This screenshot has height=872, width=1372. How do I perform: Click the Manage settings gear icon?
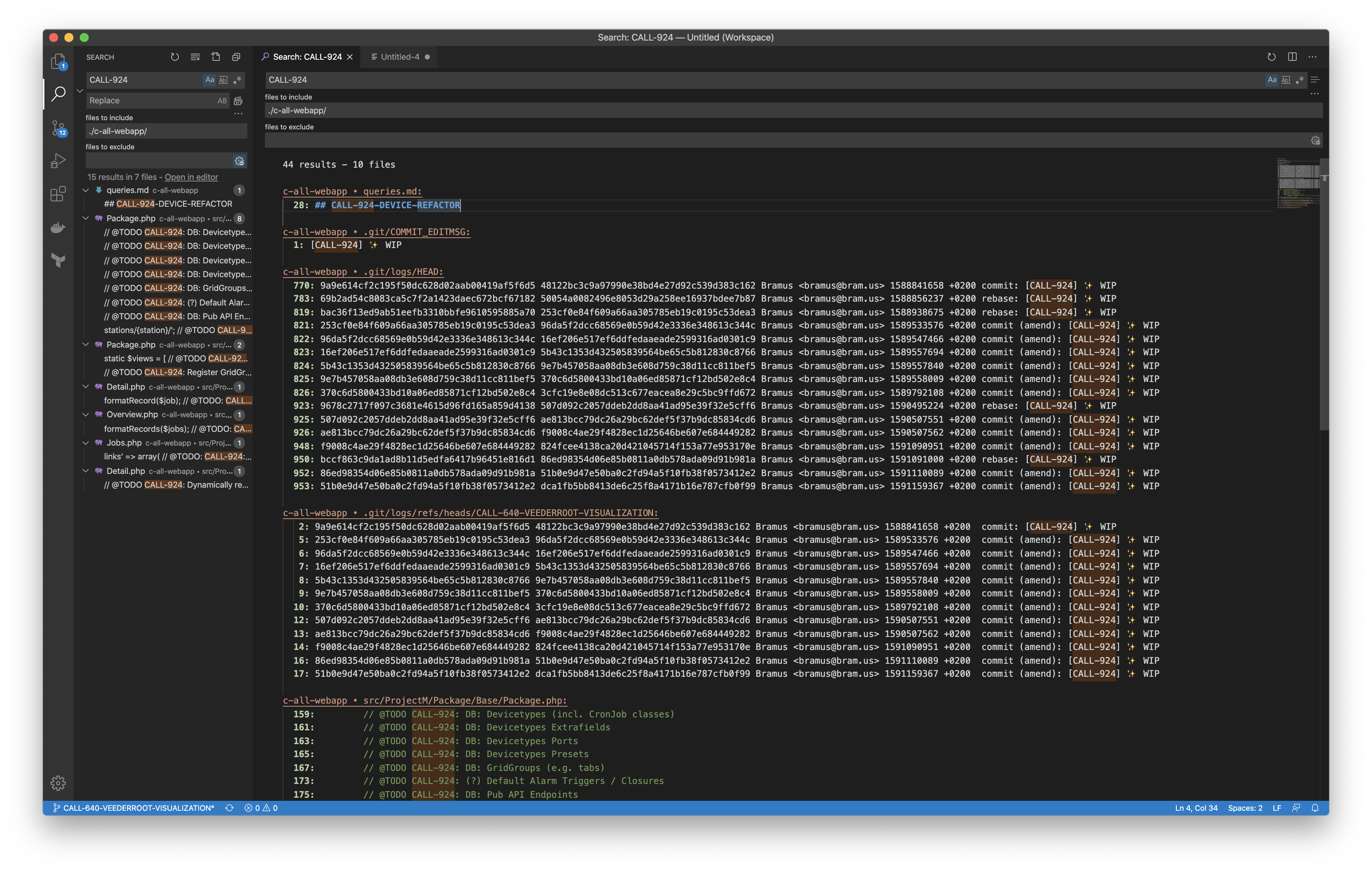58,782
